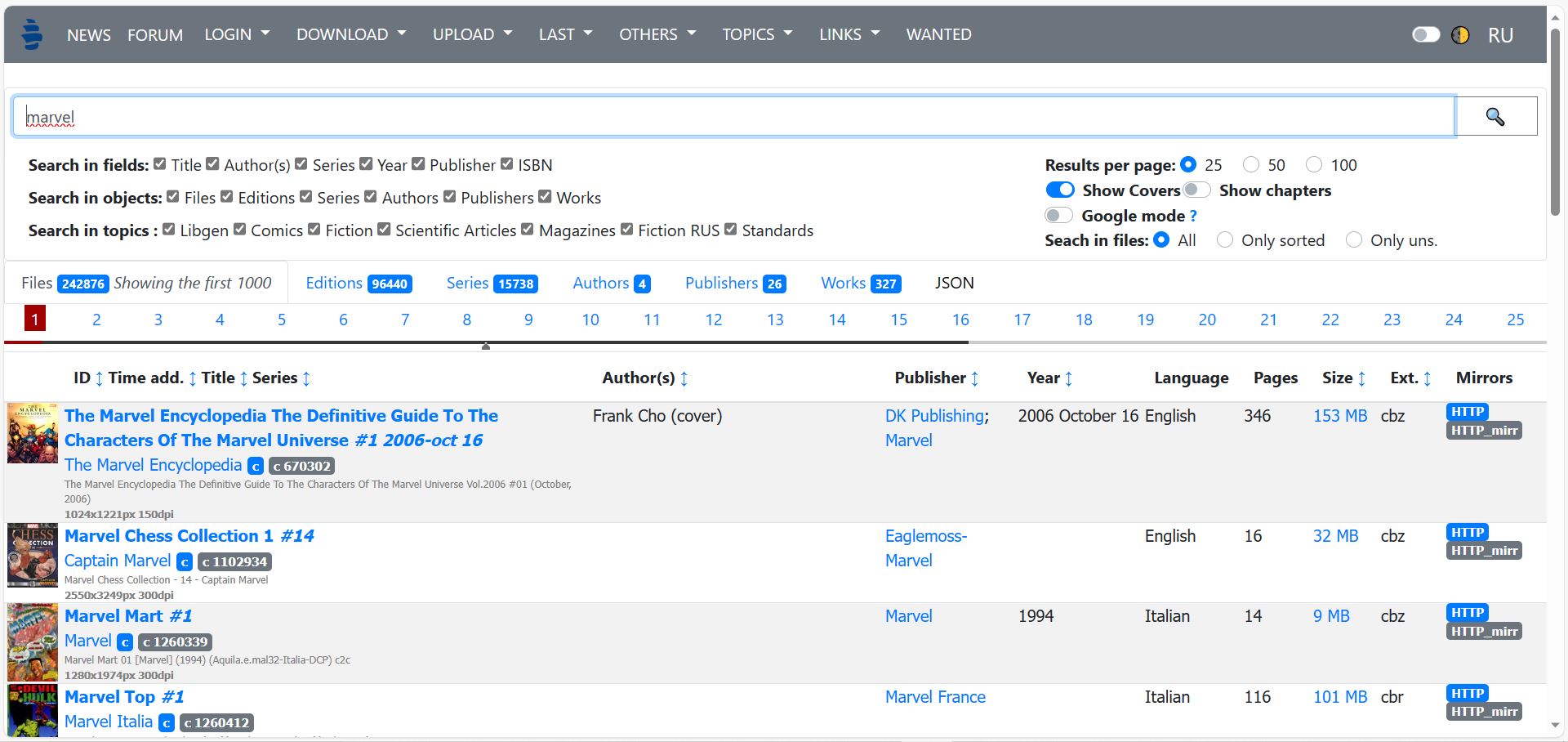The width and height of the screenshot is (1568, 742).
Task: Open Marvel Chess Collection 1 #14 link
Action: click(x=189, y=536)
